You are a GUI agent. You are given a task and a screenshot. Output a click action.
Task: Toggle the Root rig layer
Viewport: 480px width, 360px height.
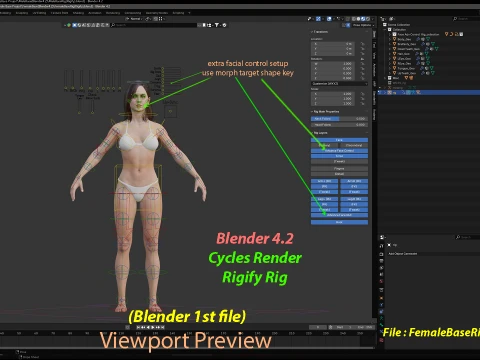[339, 222]
